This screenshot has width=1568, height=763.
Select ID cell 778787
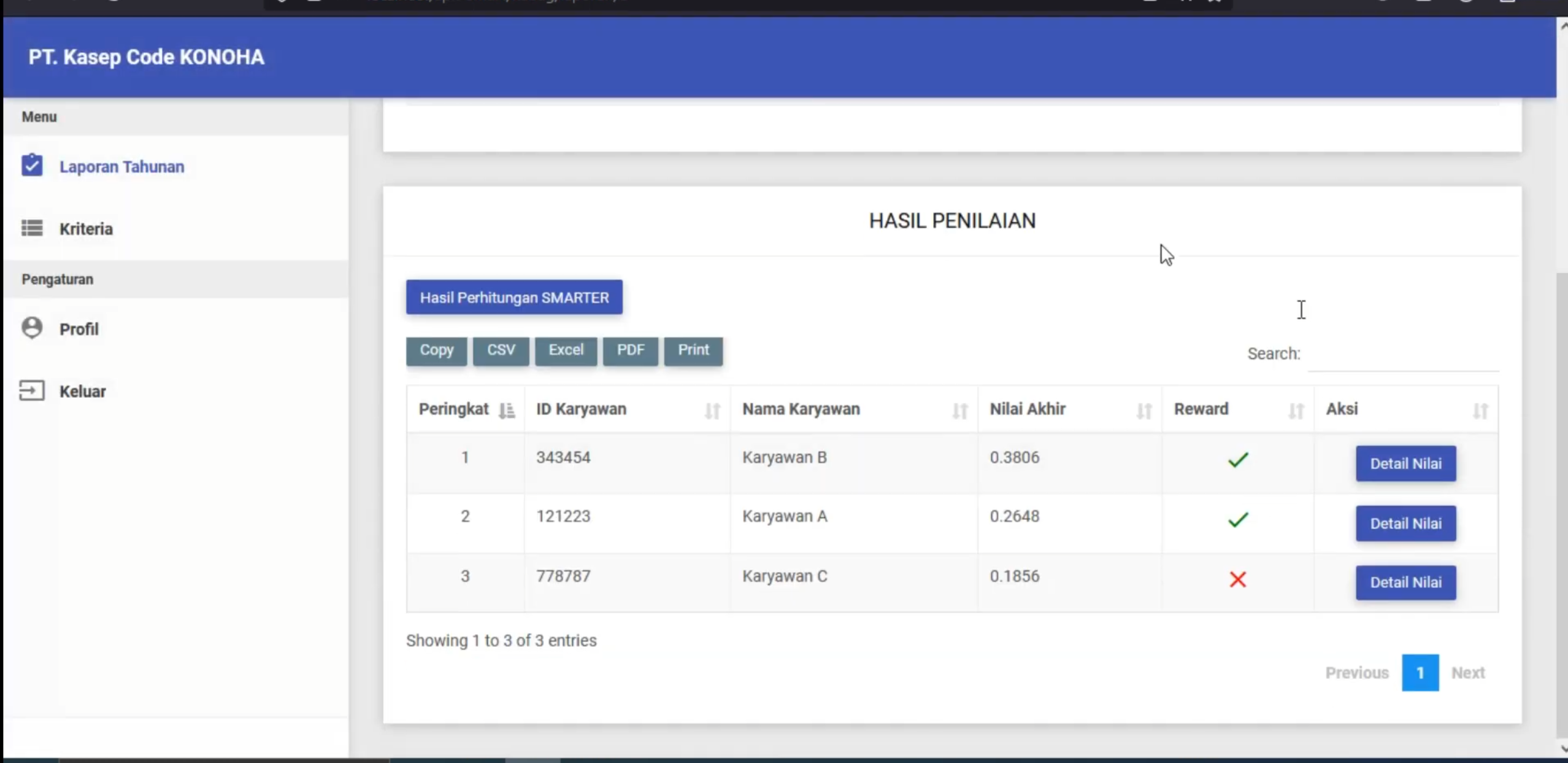point(563,576)
